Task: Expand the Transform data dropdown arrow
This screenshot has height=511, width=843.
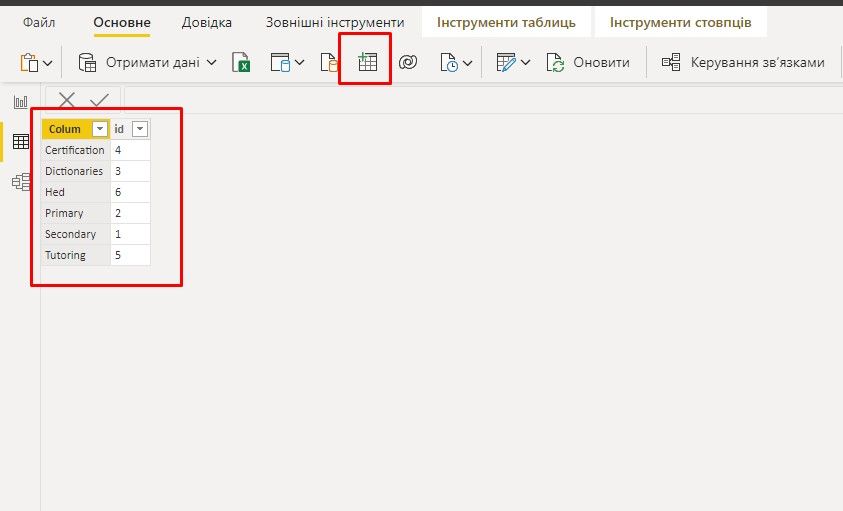Action: point(526,63)
